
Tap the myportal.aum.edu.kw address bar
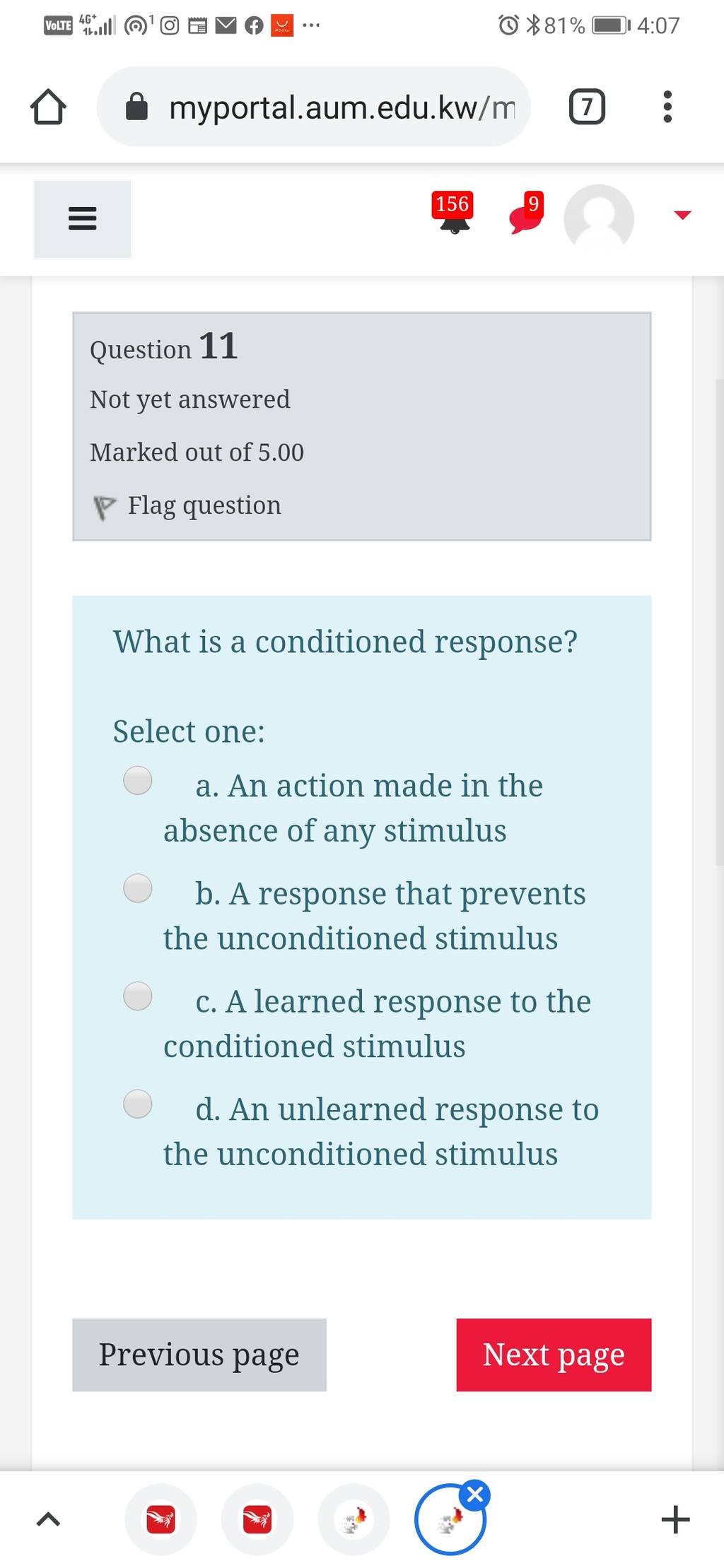click(x=314, y=107)
